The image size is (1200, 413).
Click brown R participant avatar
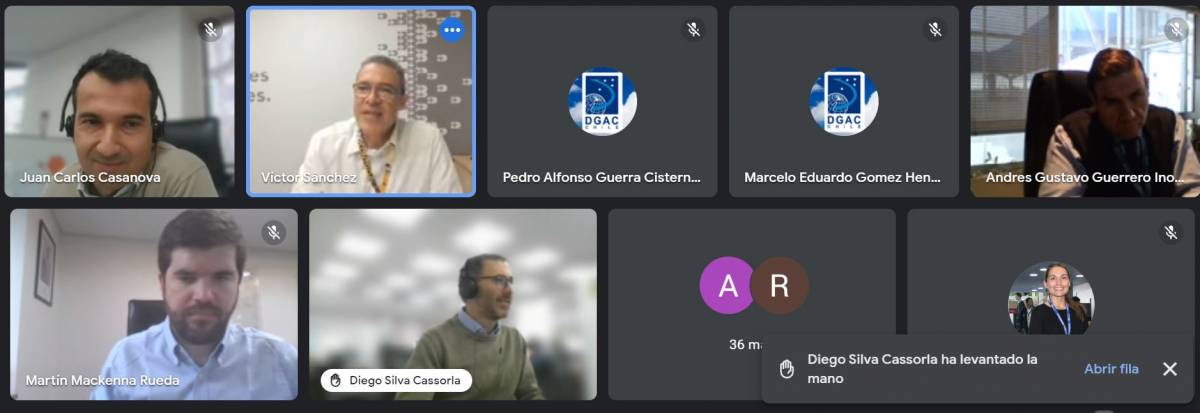tap(780, 286)
